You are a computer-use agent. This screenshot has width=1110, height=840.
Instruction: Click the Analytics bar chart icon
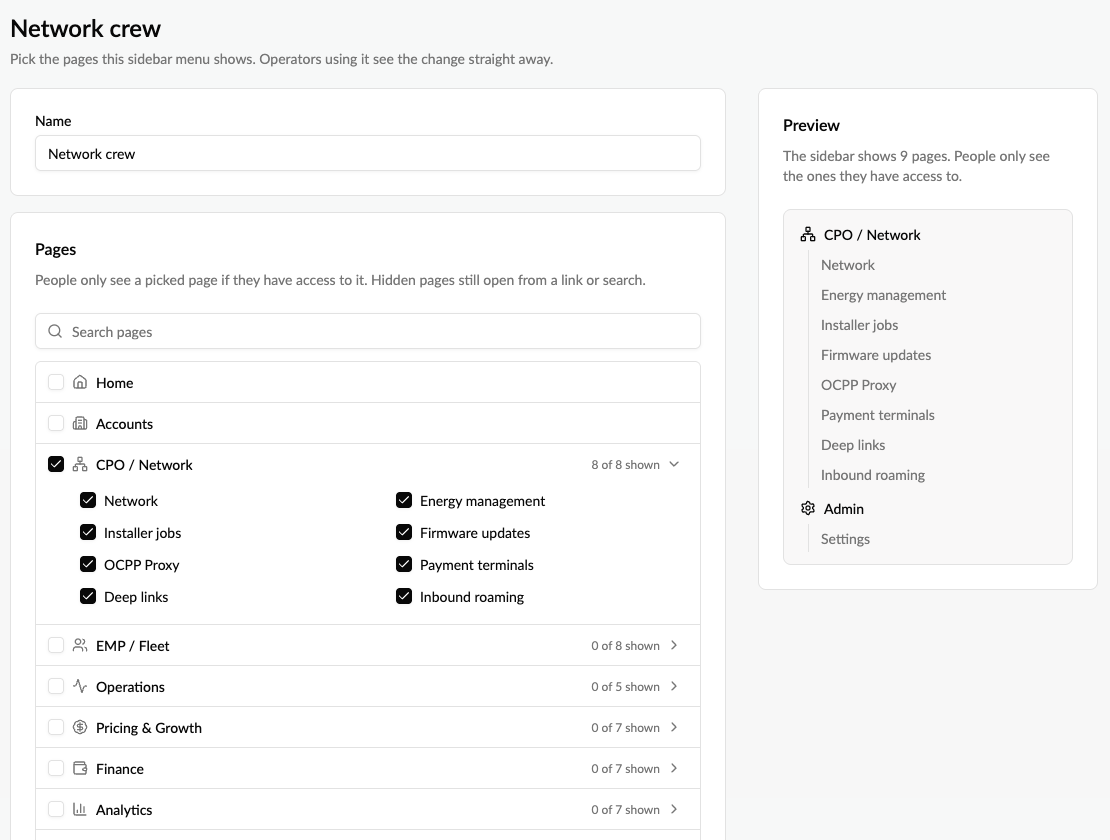coord(80,810)
